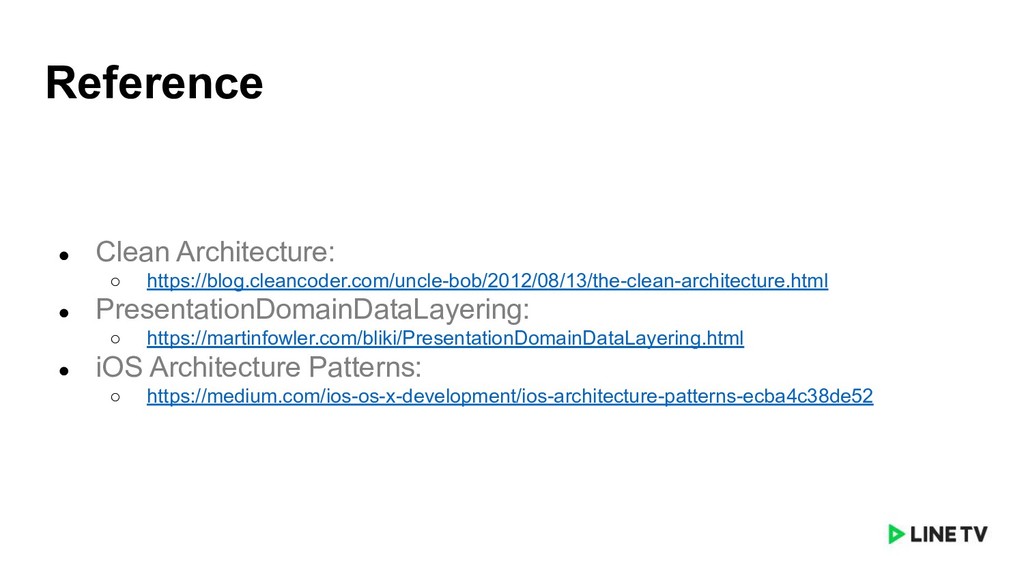This screenshot has height=576, width=1024.
Task: Click the green play icon in LINE TV logo
Action: click(x=896, y=534)
